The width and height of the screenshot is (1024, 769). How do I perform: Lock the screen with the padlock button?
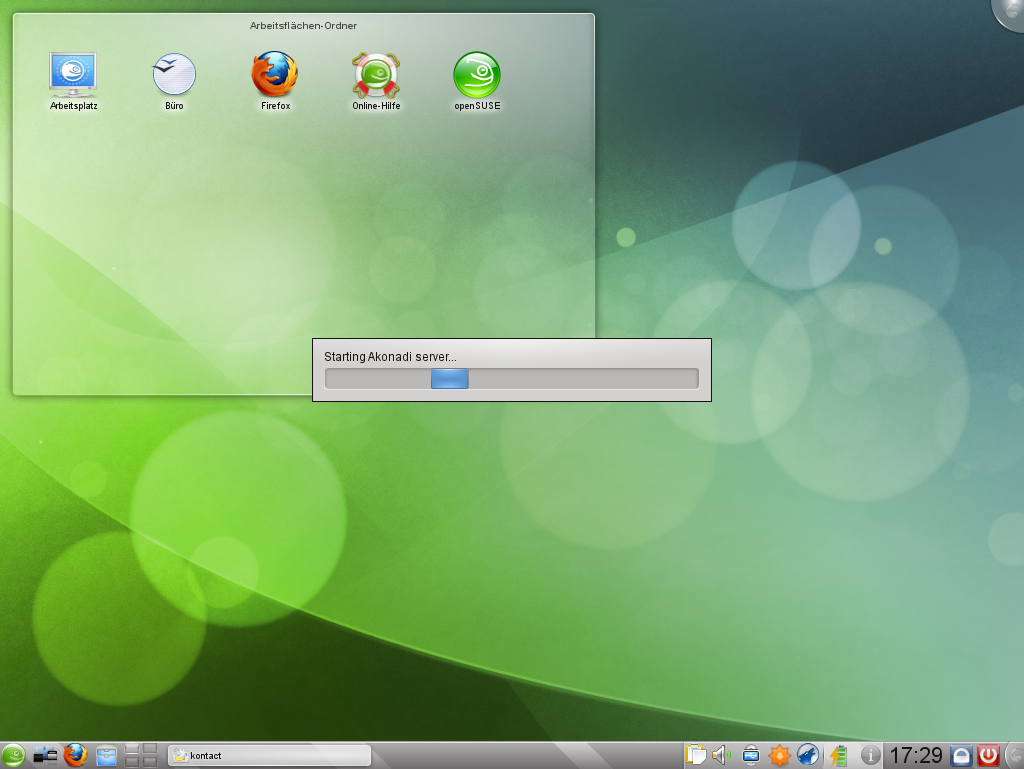960,755
